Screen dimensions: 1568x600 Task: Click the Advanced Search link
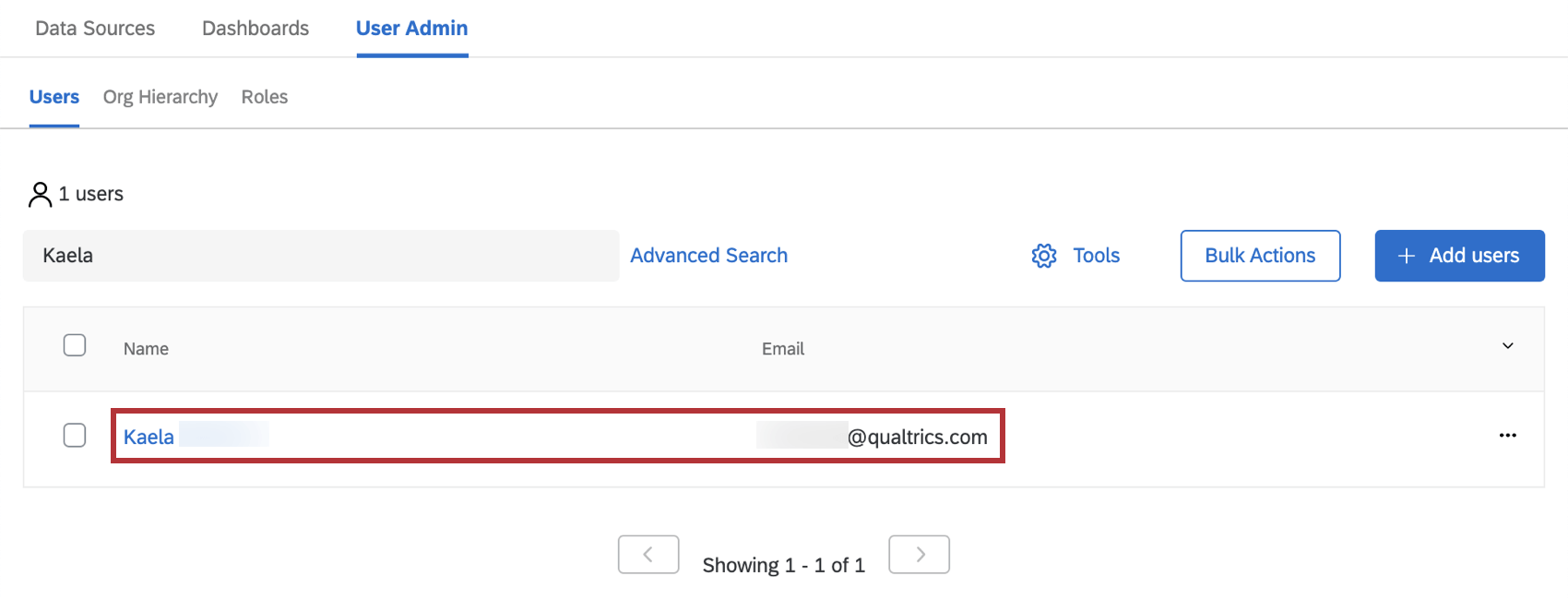(x=708, y=256)
